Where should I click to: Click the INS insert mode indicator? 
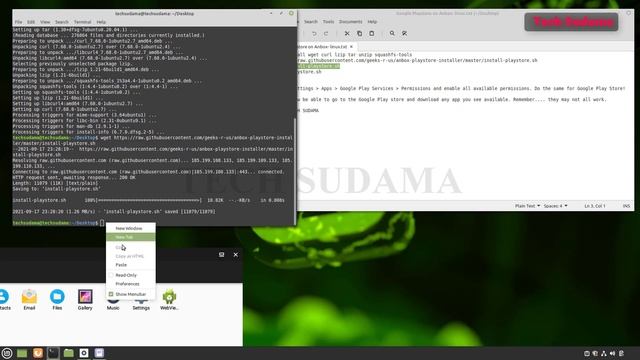pos(626,206)
